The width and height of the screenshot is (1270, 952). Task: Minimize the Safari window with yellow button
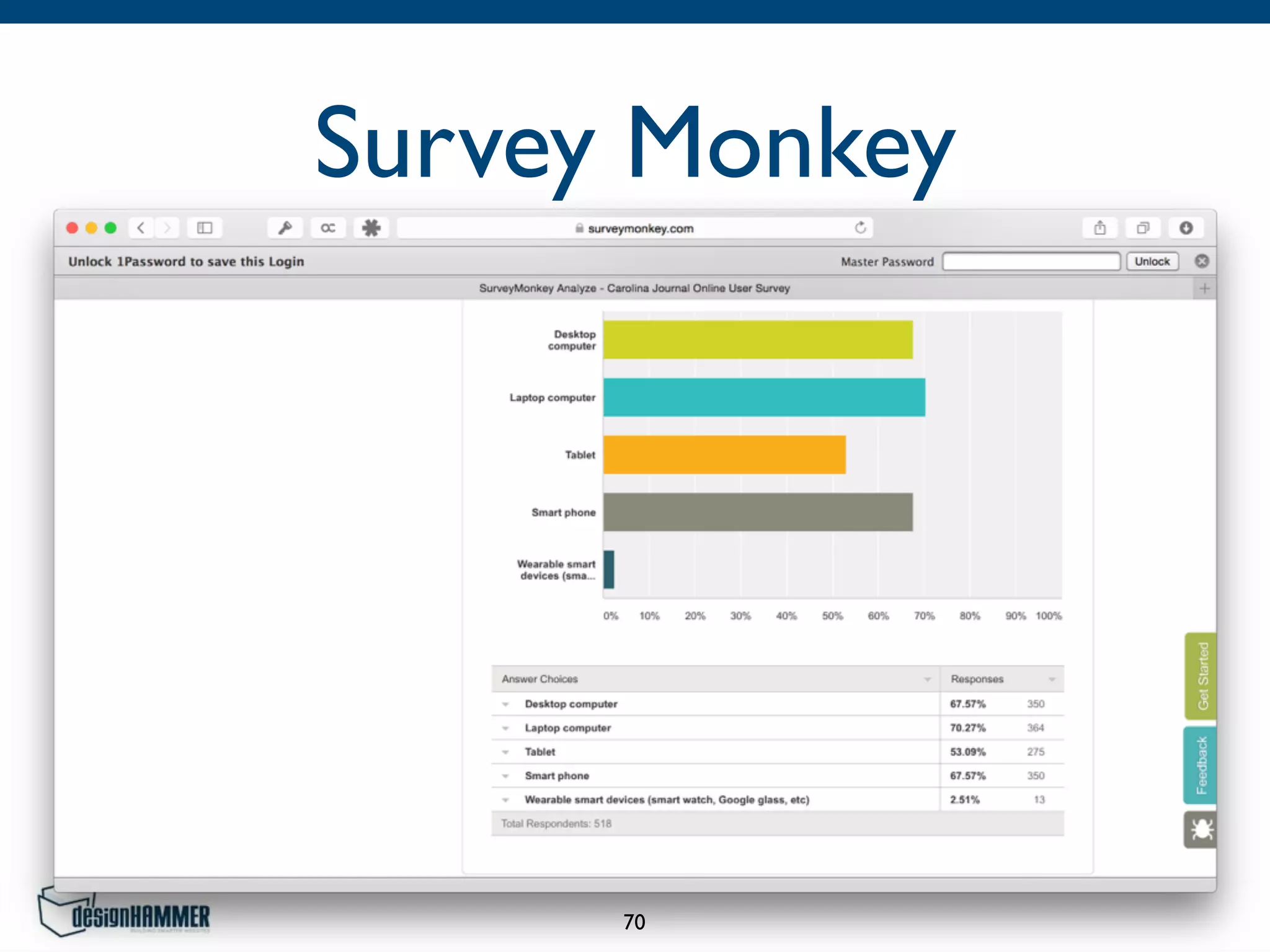pyautogui.click(x=91, y=228)
